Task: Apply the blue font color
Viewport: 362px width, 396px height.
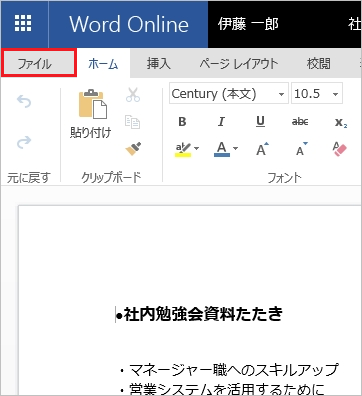Action: (222, 149)
